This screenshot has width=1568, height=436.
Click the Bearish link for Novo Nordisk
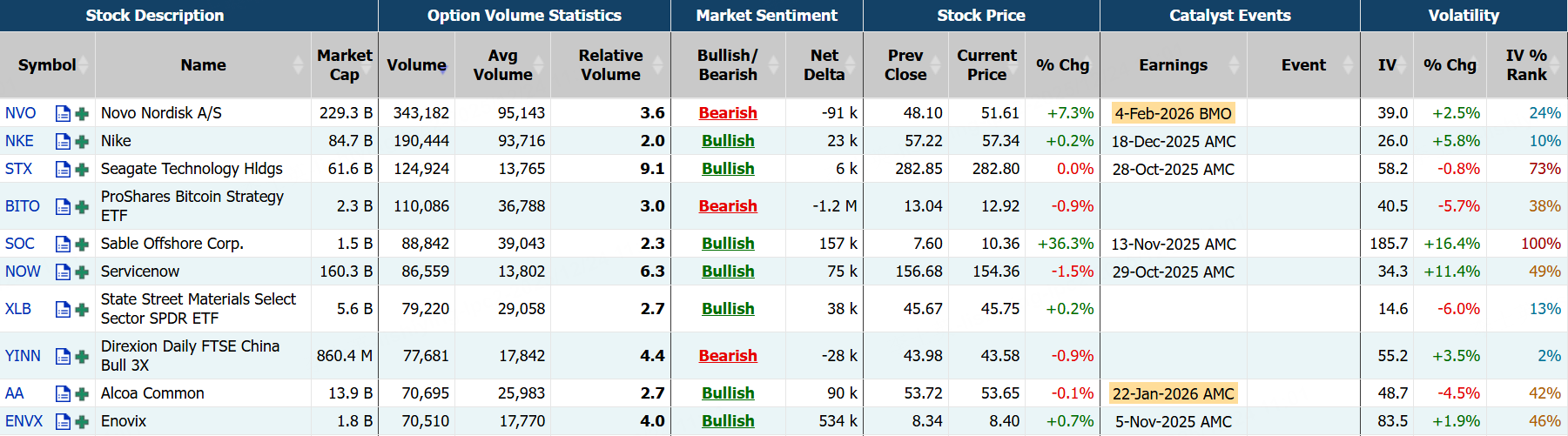click(x=728, y=113)
